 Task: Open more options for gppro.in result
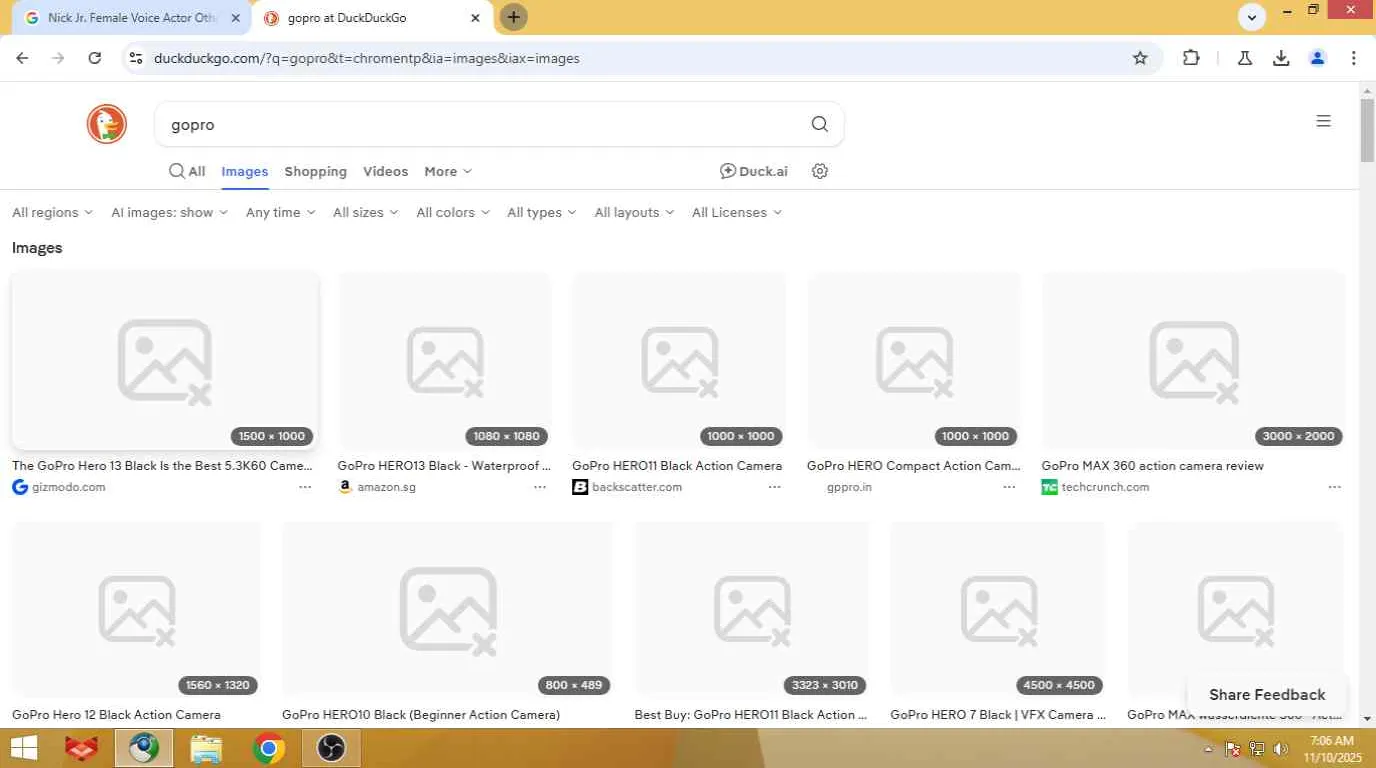coord(1009,487)
